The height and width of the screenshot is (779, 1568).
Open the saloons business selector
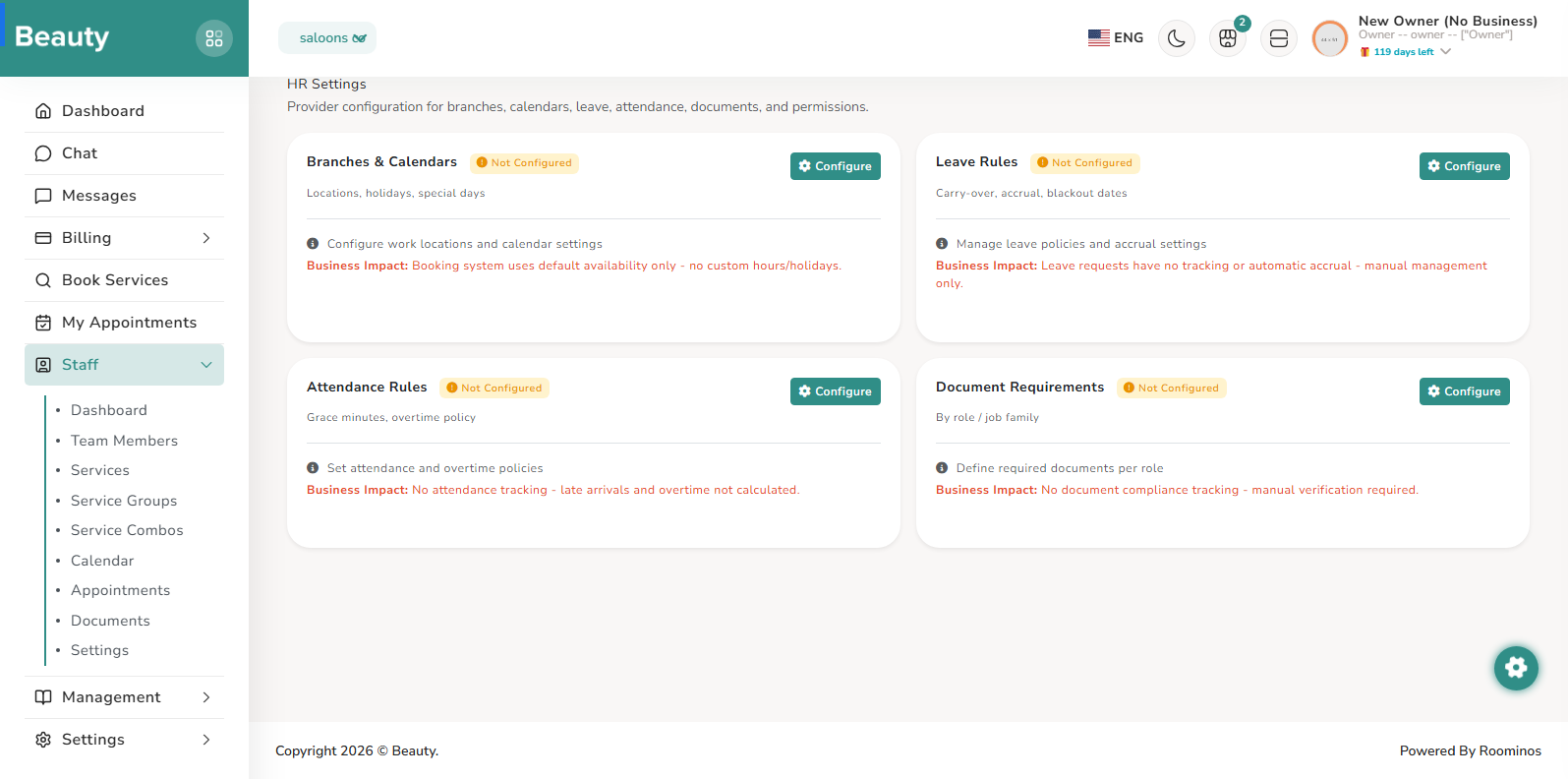pos(327,38)
